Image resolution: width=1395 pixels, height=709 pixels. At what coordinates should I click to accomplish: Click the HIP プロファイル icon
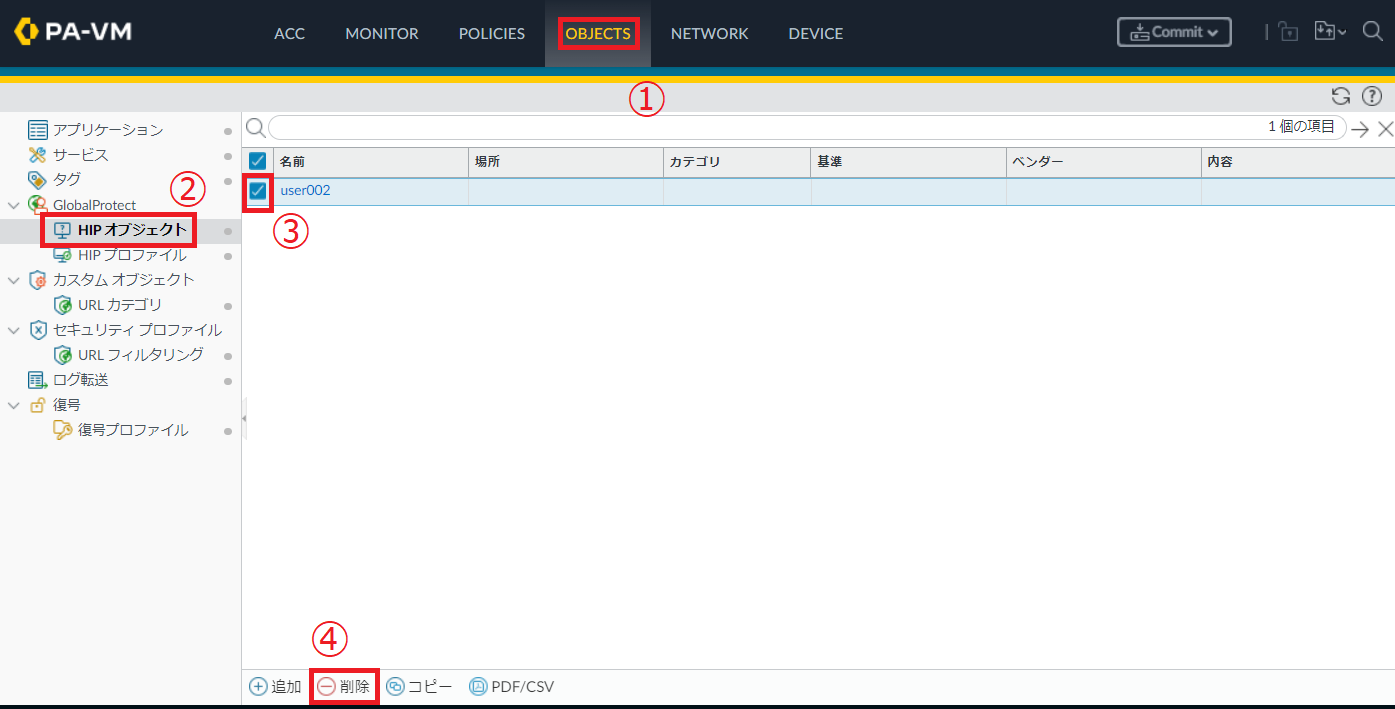[62, 256]
